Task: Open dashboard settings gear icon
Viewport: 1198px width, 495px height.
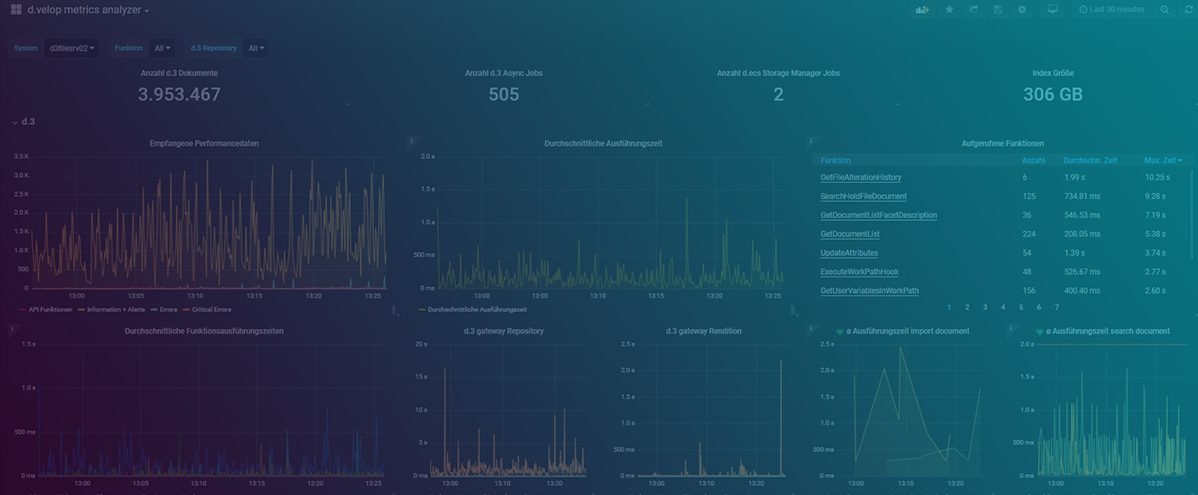Action: click(1022, 10)
